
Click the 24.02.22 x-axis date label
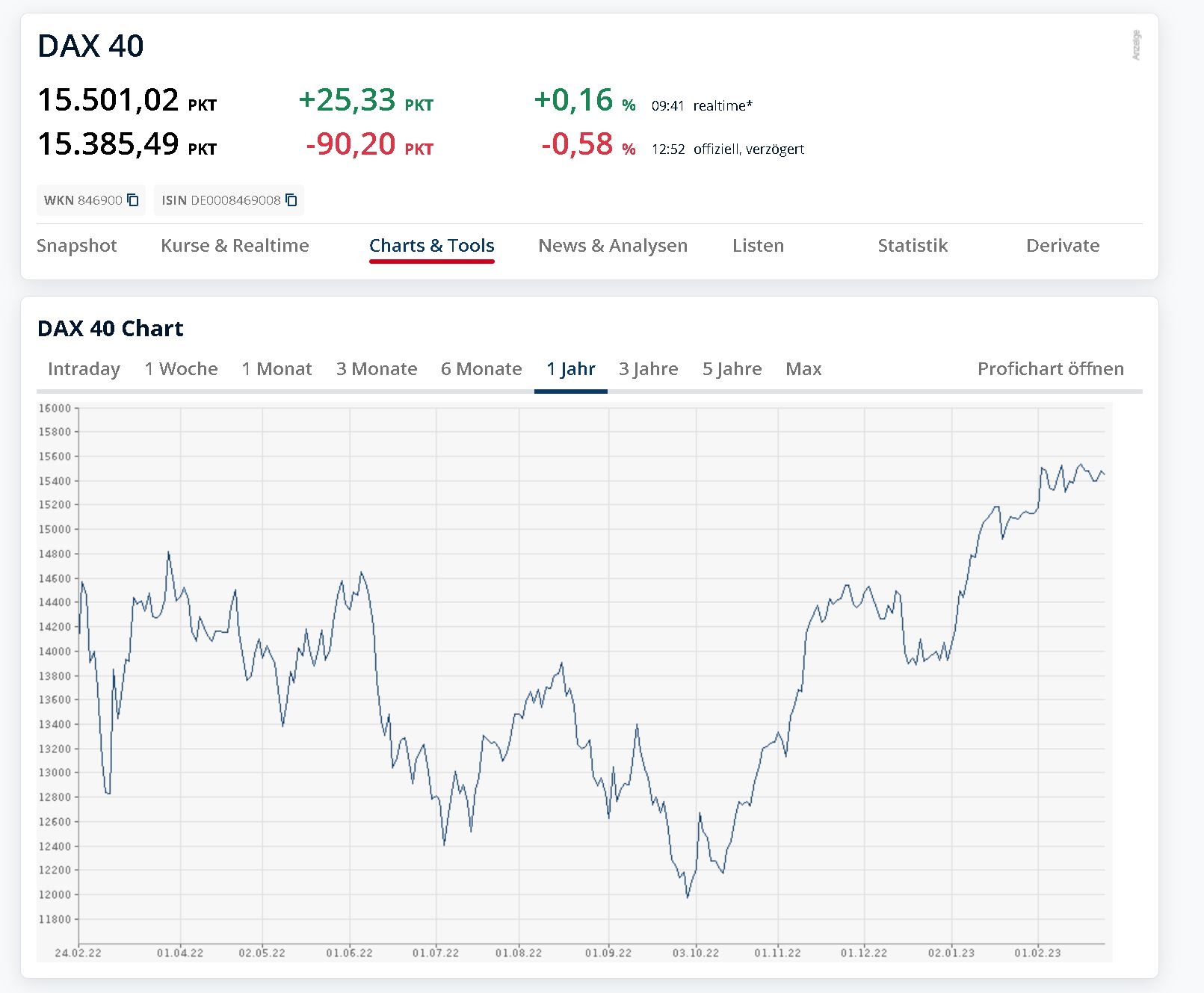[x=78, y=953]
